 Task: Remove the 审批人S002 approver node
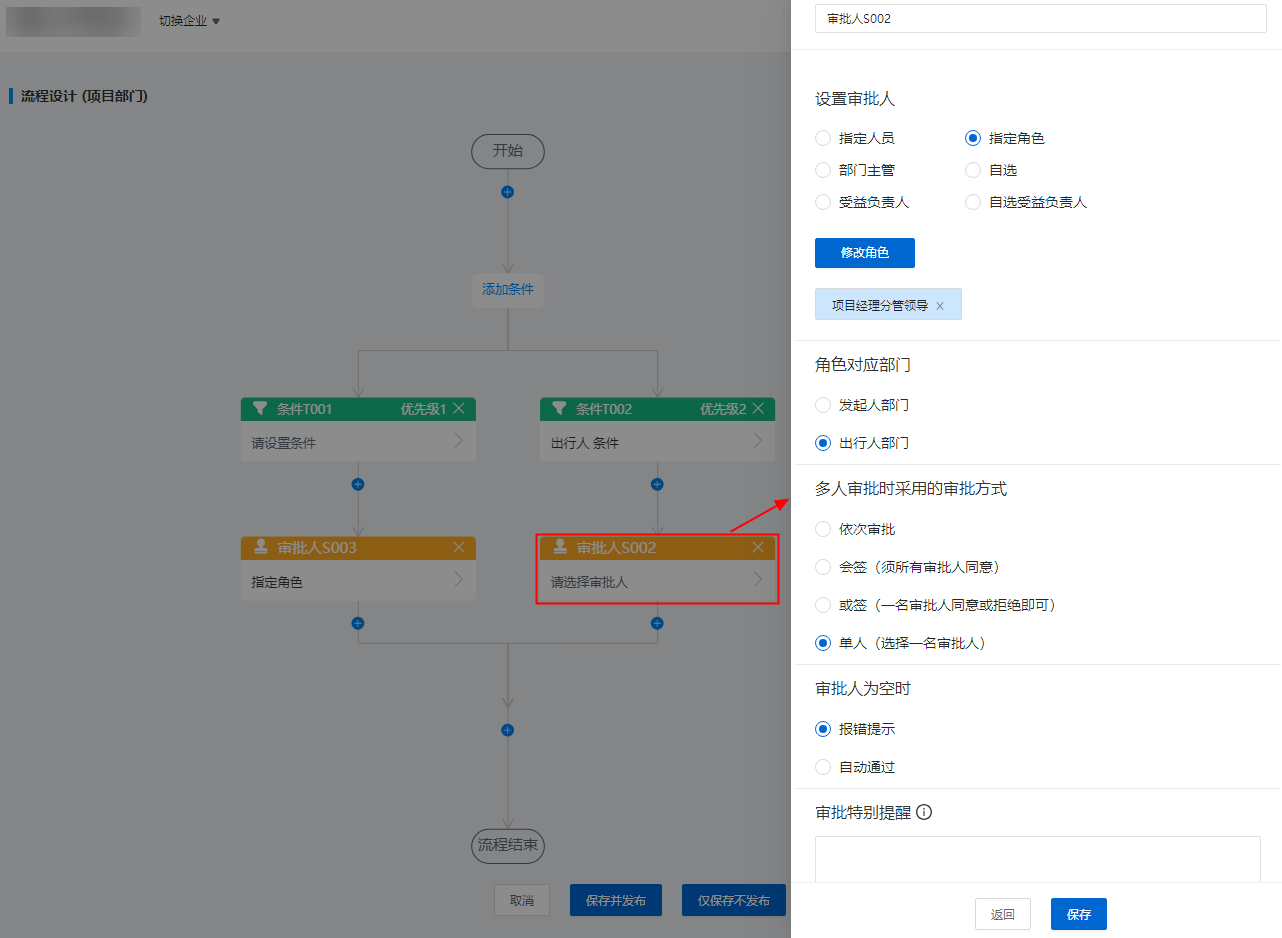(x=758, y=547)
